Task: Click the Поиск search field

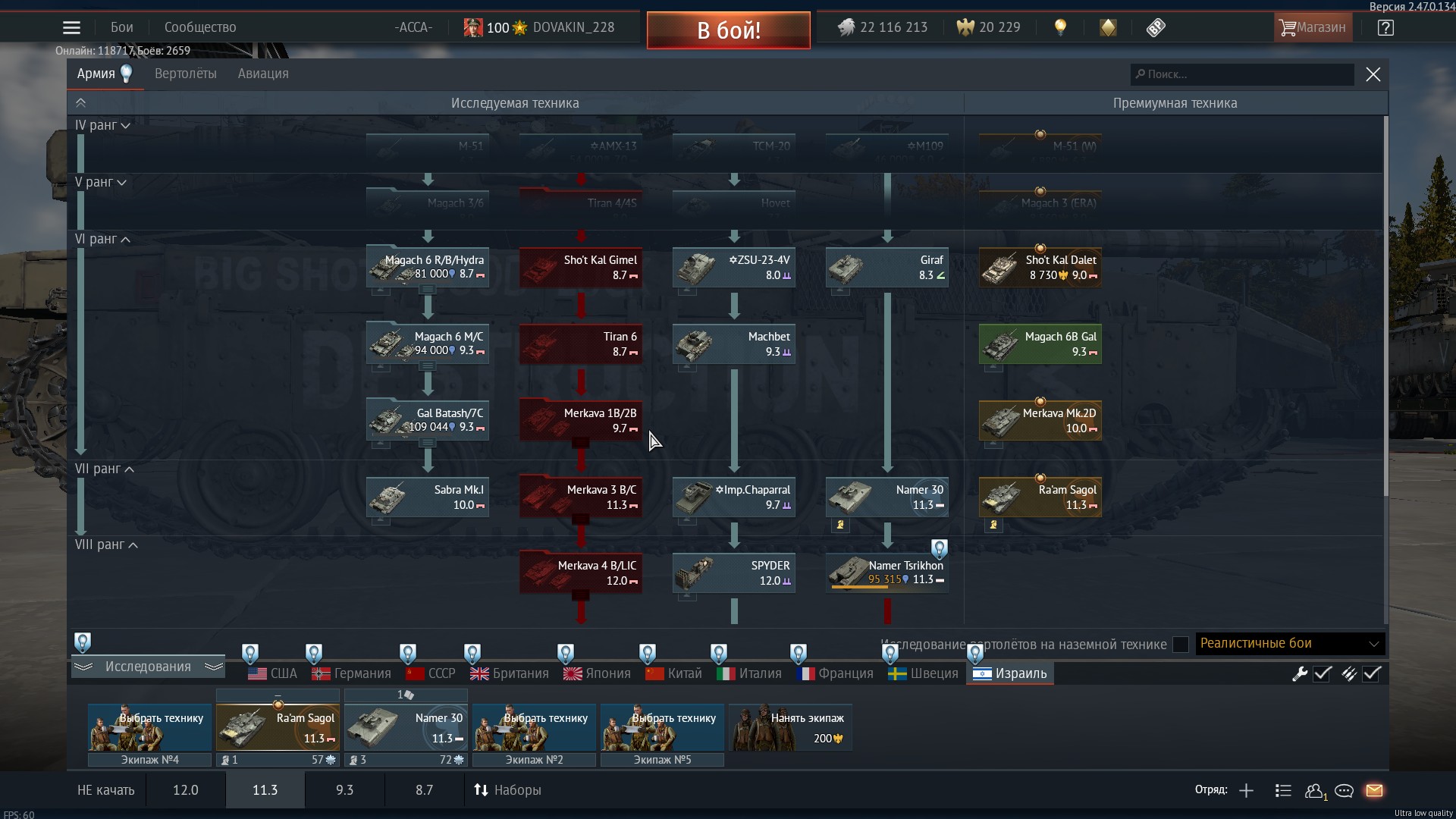Action: (x=1244, y=74)
